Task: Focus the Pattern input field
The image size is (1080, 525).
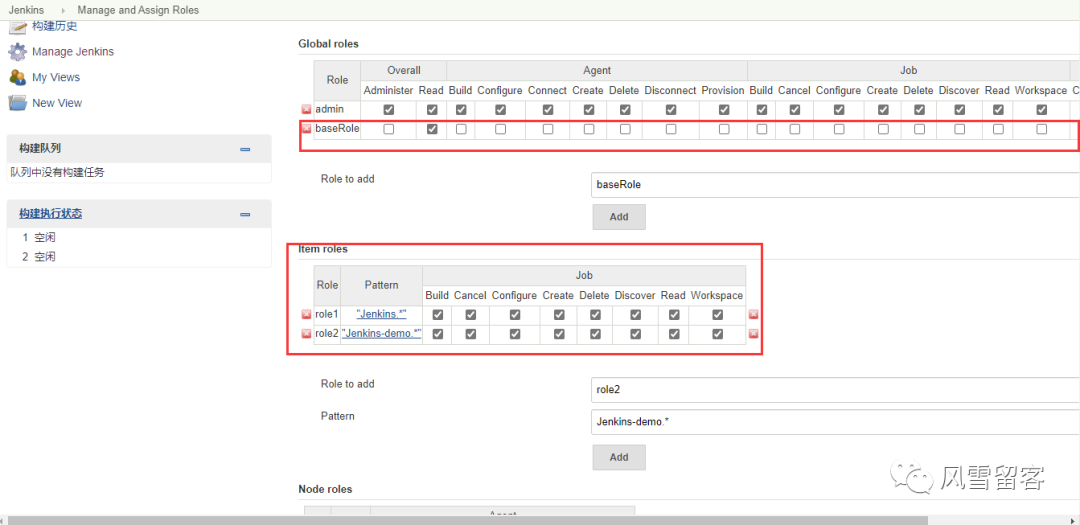Action: [835, 422]
